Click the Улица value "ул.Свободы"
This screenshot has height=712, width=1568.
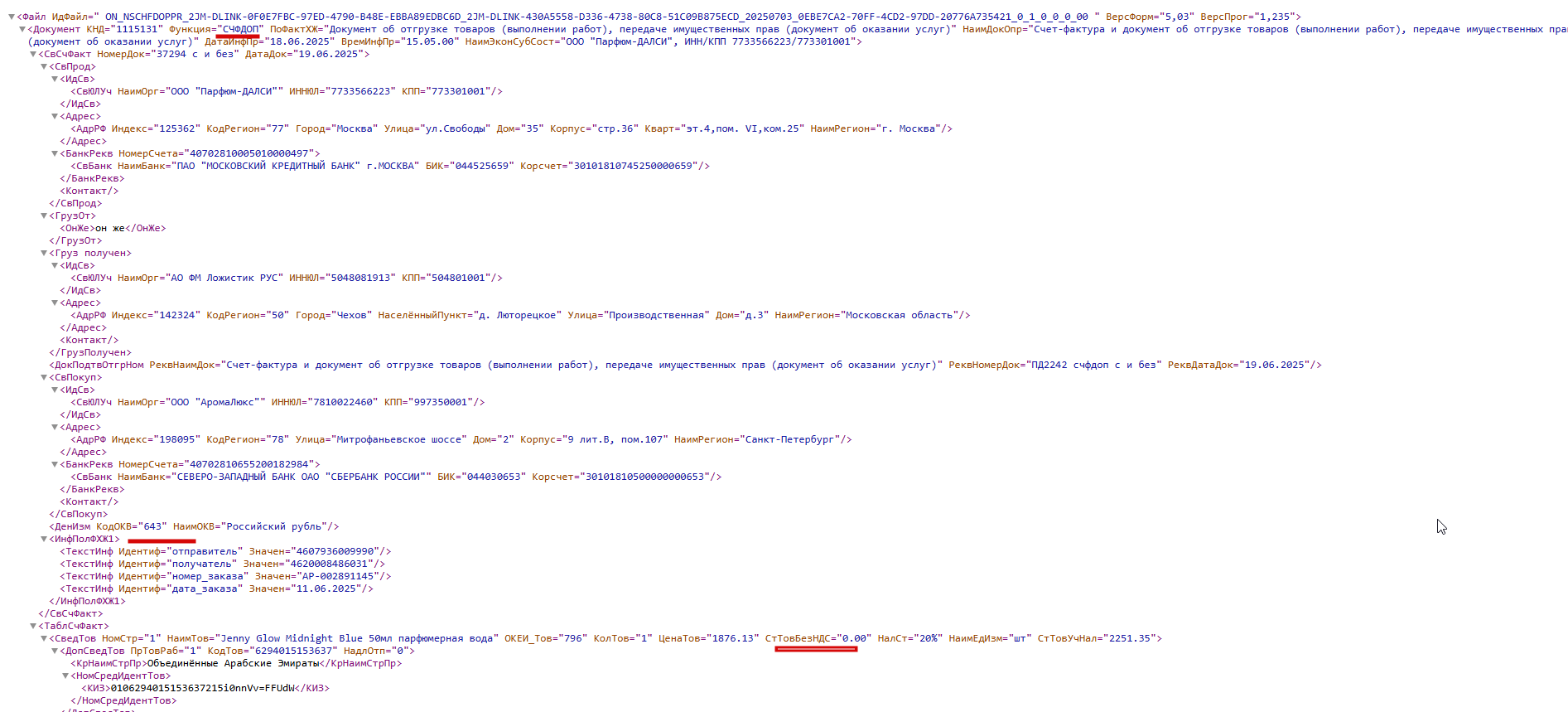[458, 128]
